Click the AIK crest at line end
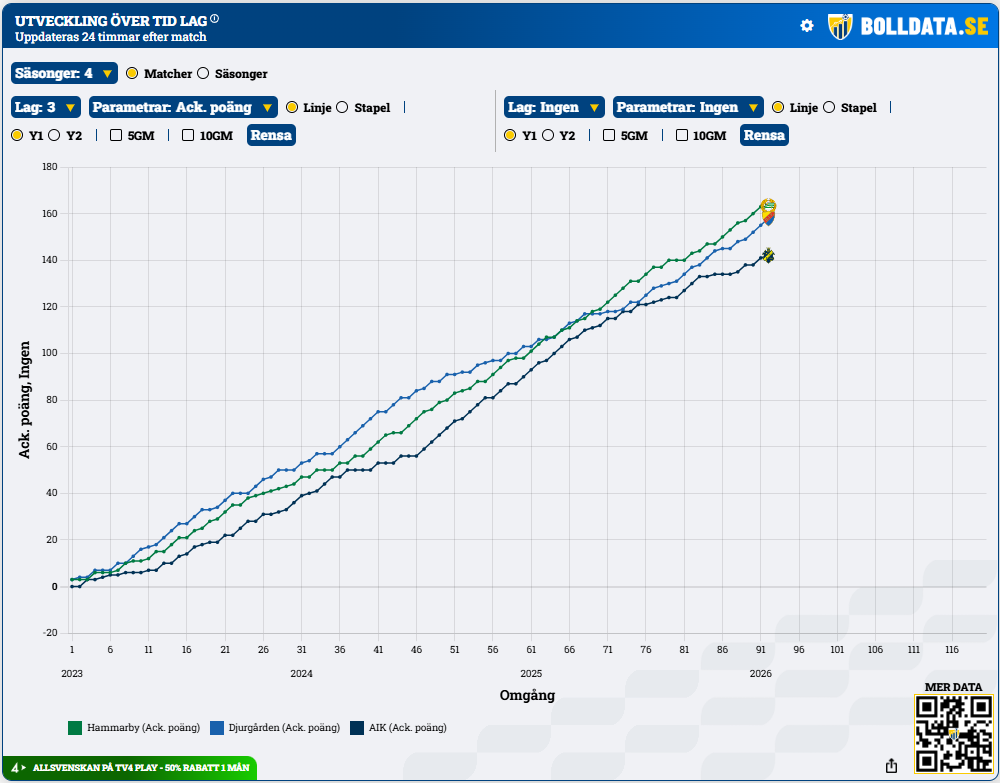1000x783 pixels. 768,256
